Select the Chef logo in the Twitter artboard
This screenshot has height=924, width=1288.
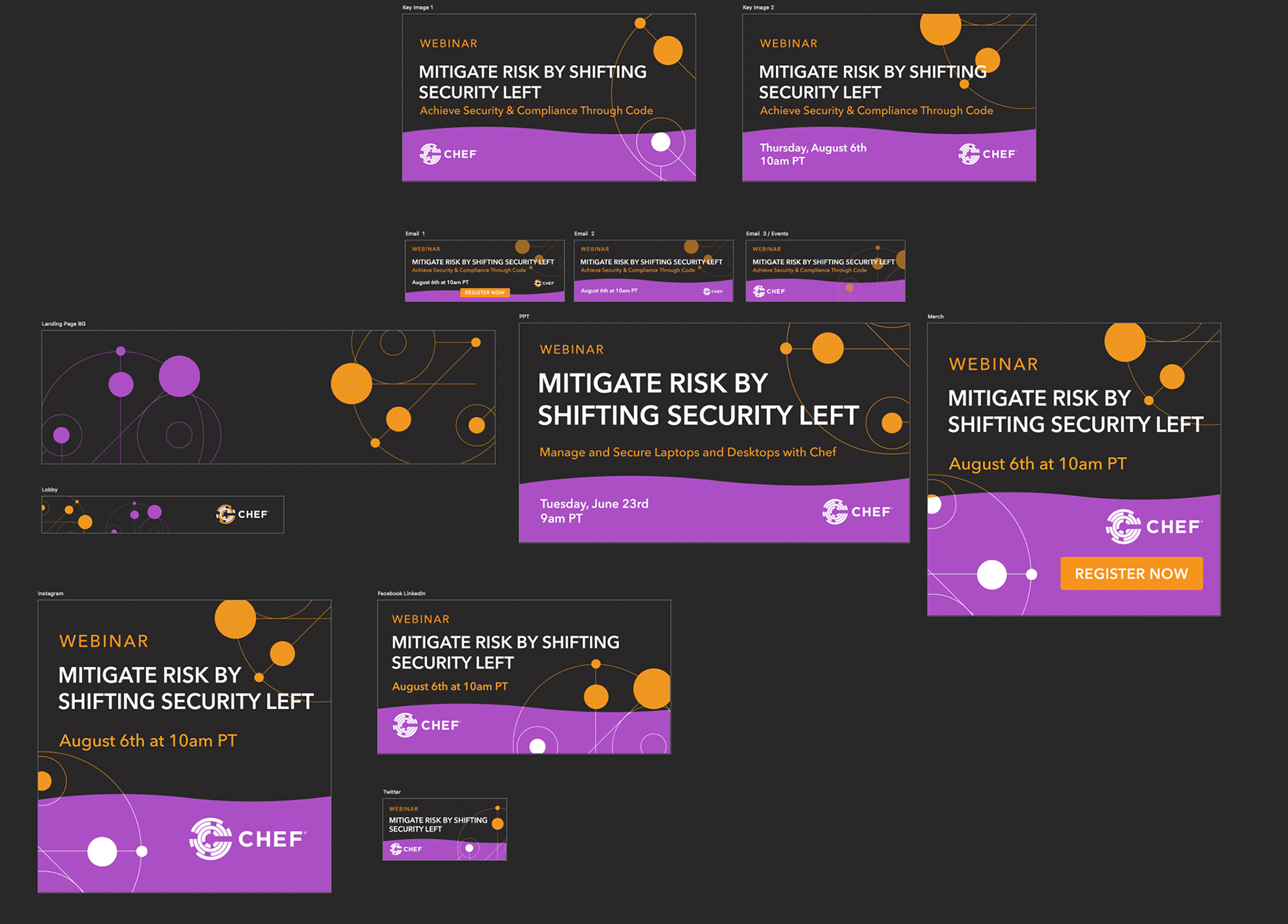(x=406, y=849)
